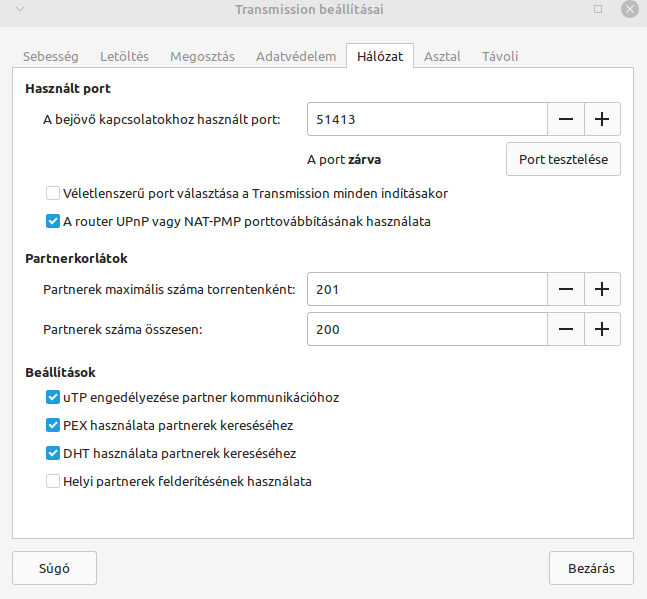
Task: Disable UPnP or NAT-PMP port forwarding checkbox
Action: (53, 221)
